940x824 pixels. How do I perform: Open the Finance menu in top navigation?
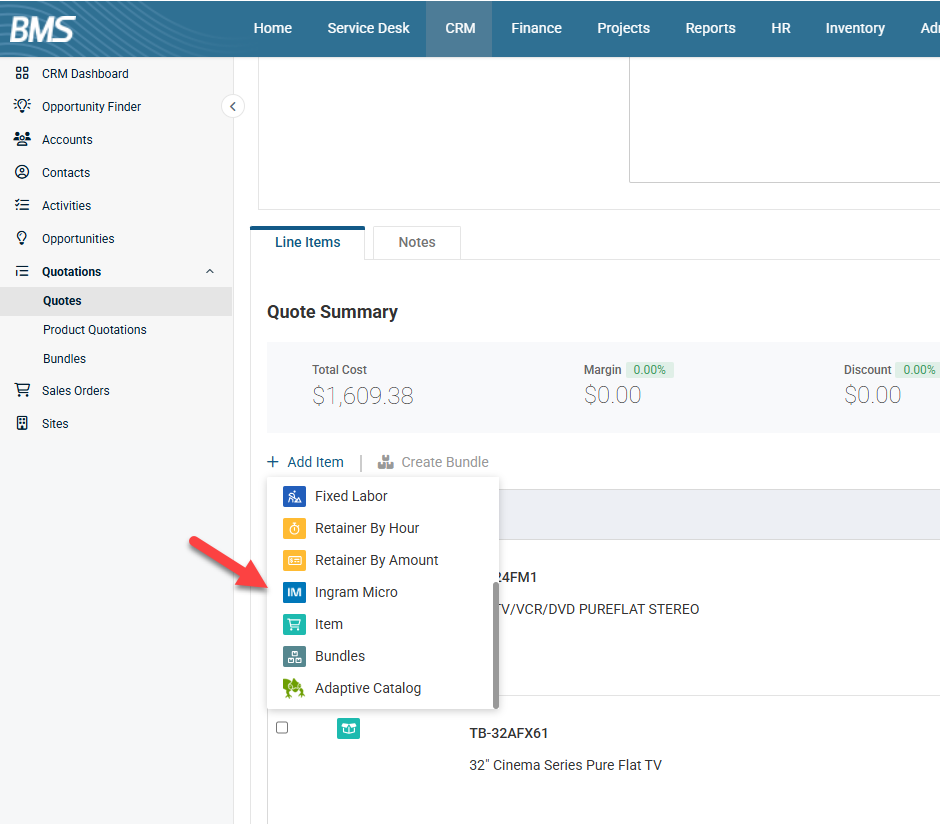(x=536, y=28)
